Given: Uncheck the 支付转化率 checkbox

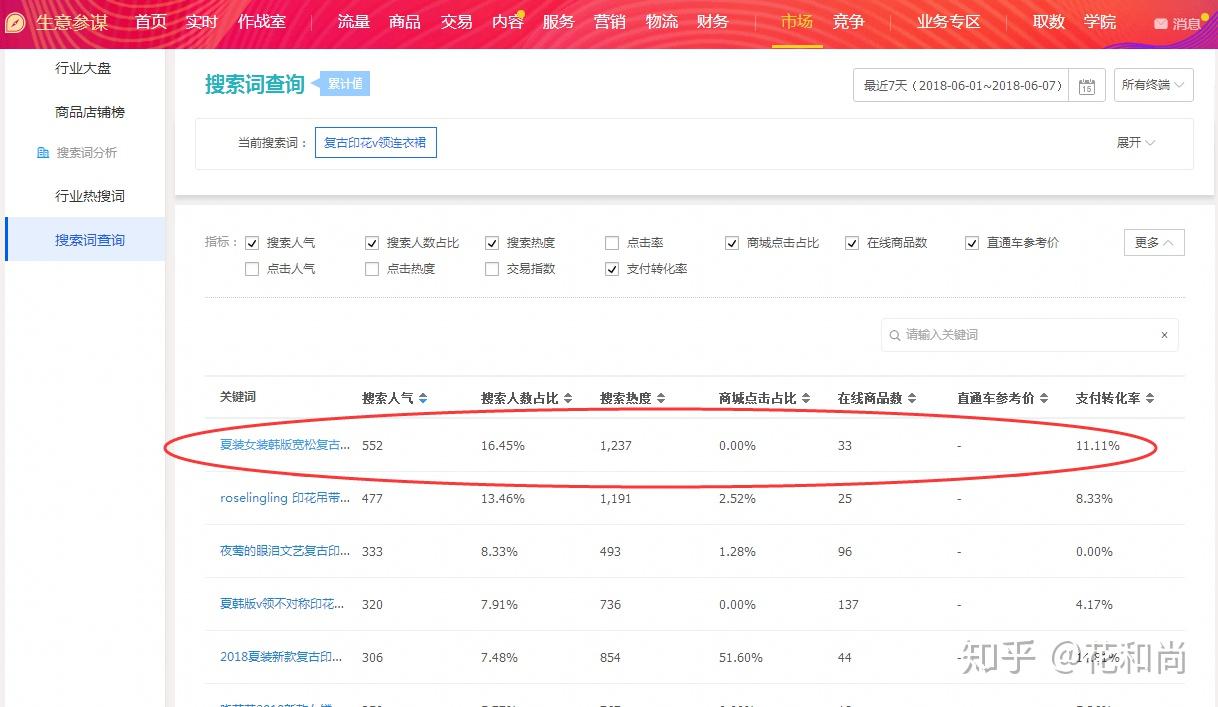Looking at the screenshot, I should coord(612,269).
